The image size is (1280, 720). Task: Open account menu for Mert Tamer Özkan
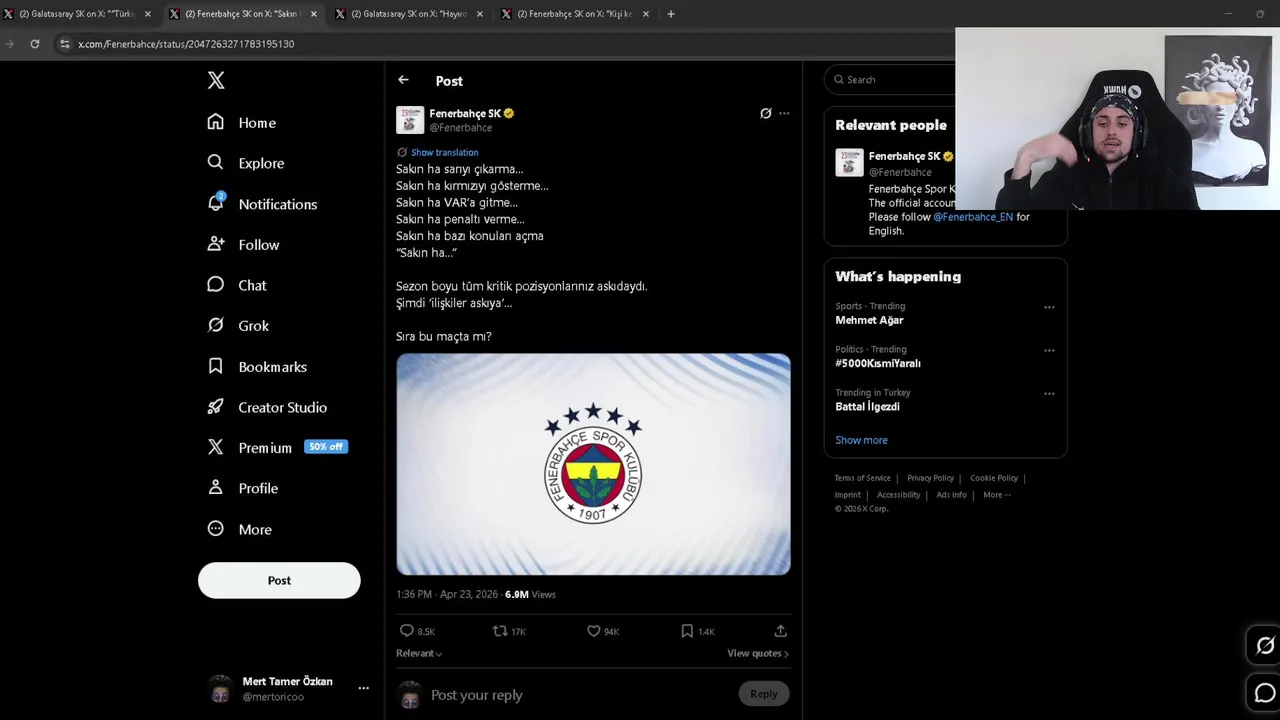289,688
